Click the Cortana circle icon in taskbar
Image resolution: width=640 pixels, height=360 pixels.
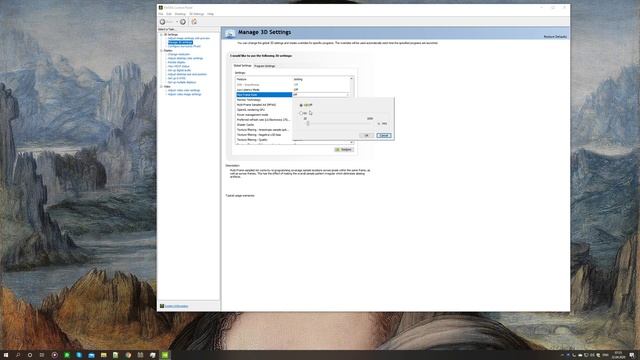[x=30, y=355]
